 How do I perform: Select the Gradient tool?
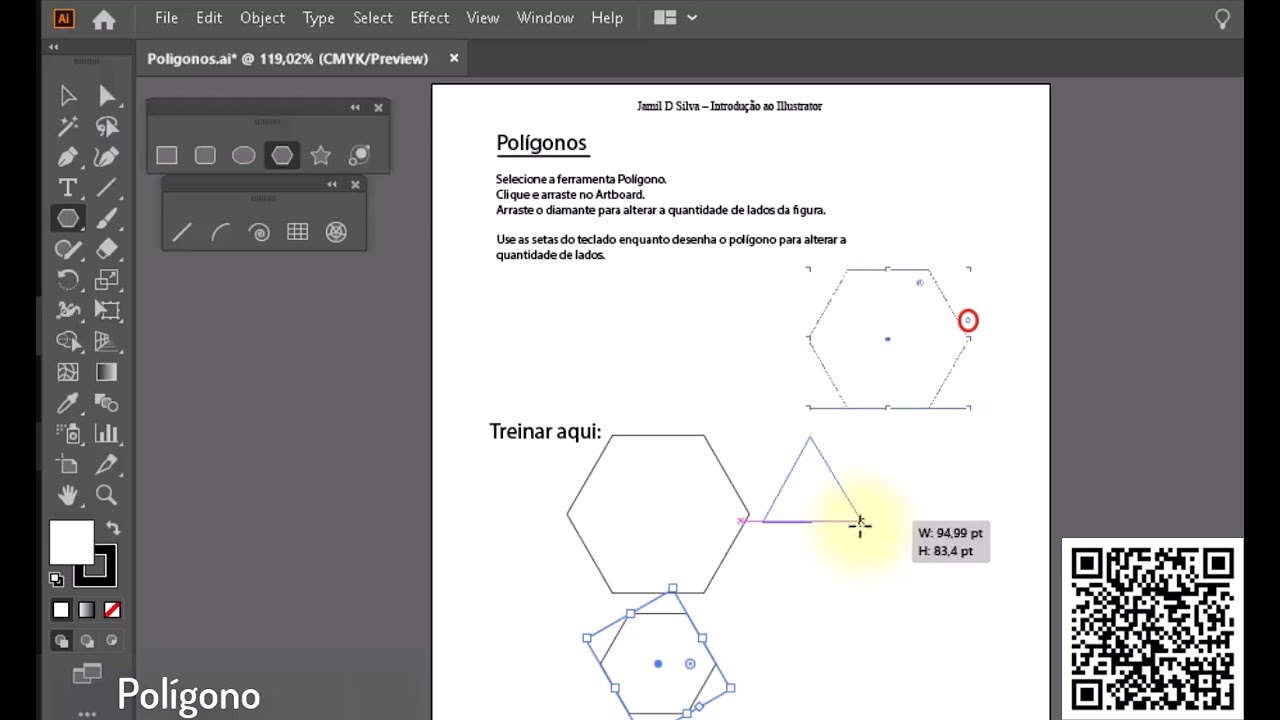coord(107,372)
